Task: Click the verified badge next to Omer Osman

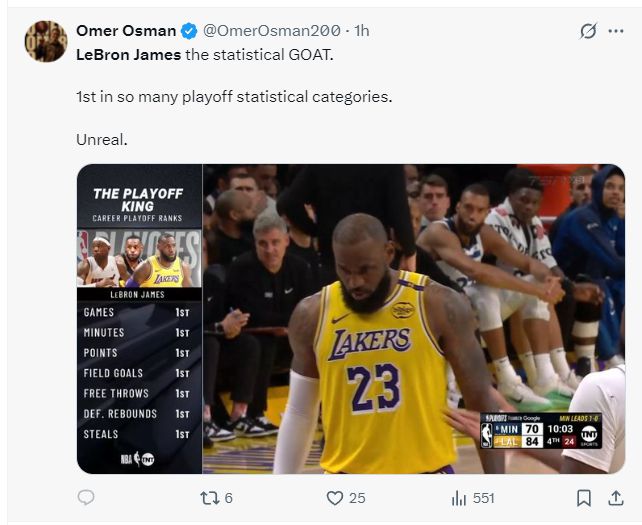Action: (189, 31)
